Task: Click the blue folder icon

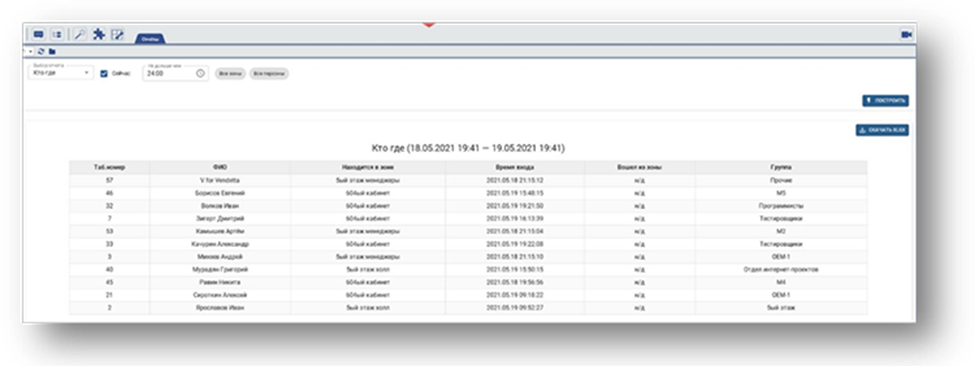Action: (x=52, y=52)
